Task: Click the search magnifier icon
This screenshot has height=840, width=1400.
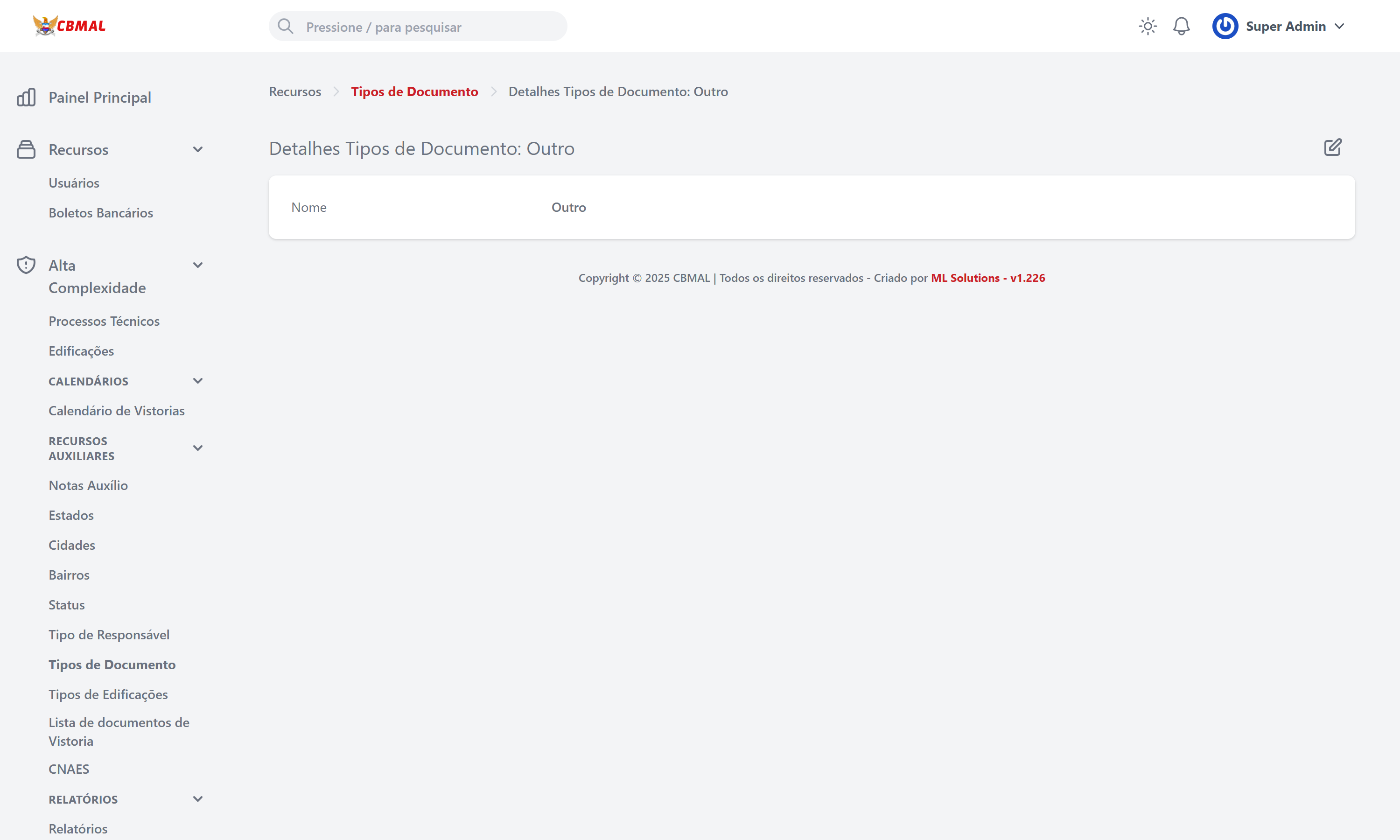Action: [x=286, y=27]
